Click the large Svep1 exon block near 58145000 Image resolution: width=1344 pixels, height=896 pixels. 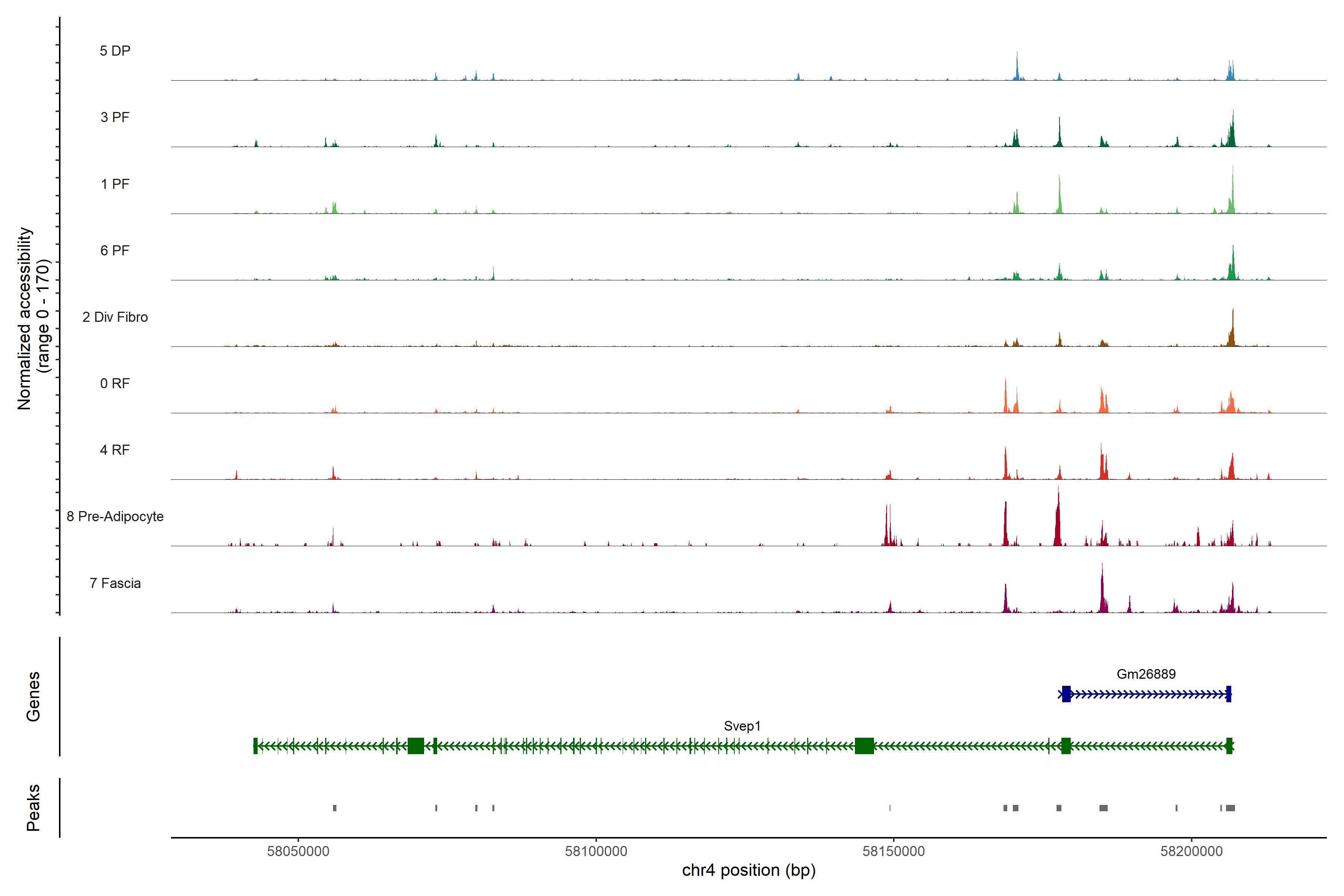tap(864, 746)
